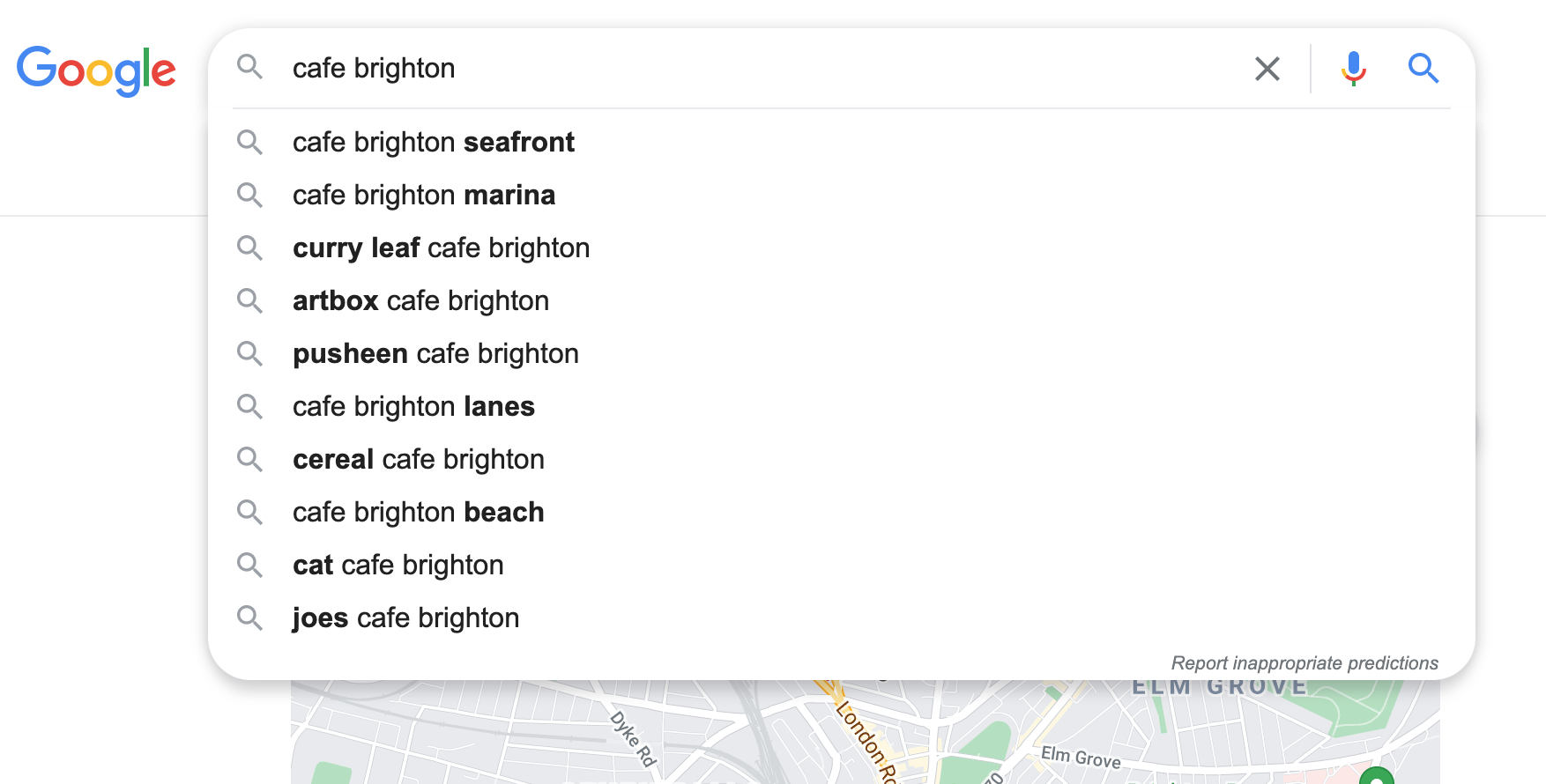Image resolution: width=1546 pixels, height=784 pixels.
Task: Clear the search box text
Action: click(1267, 69)
